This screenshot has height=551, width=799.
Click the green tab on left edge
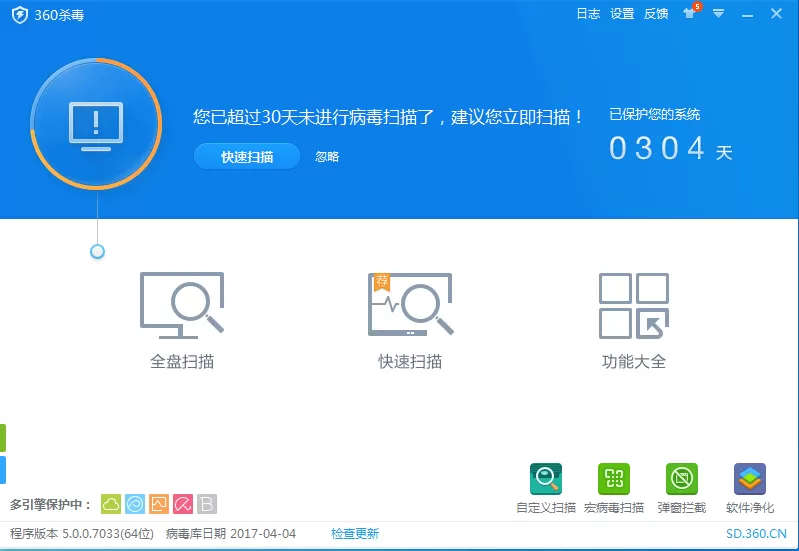3,438
